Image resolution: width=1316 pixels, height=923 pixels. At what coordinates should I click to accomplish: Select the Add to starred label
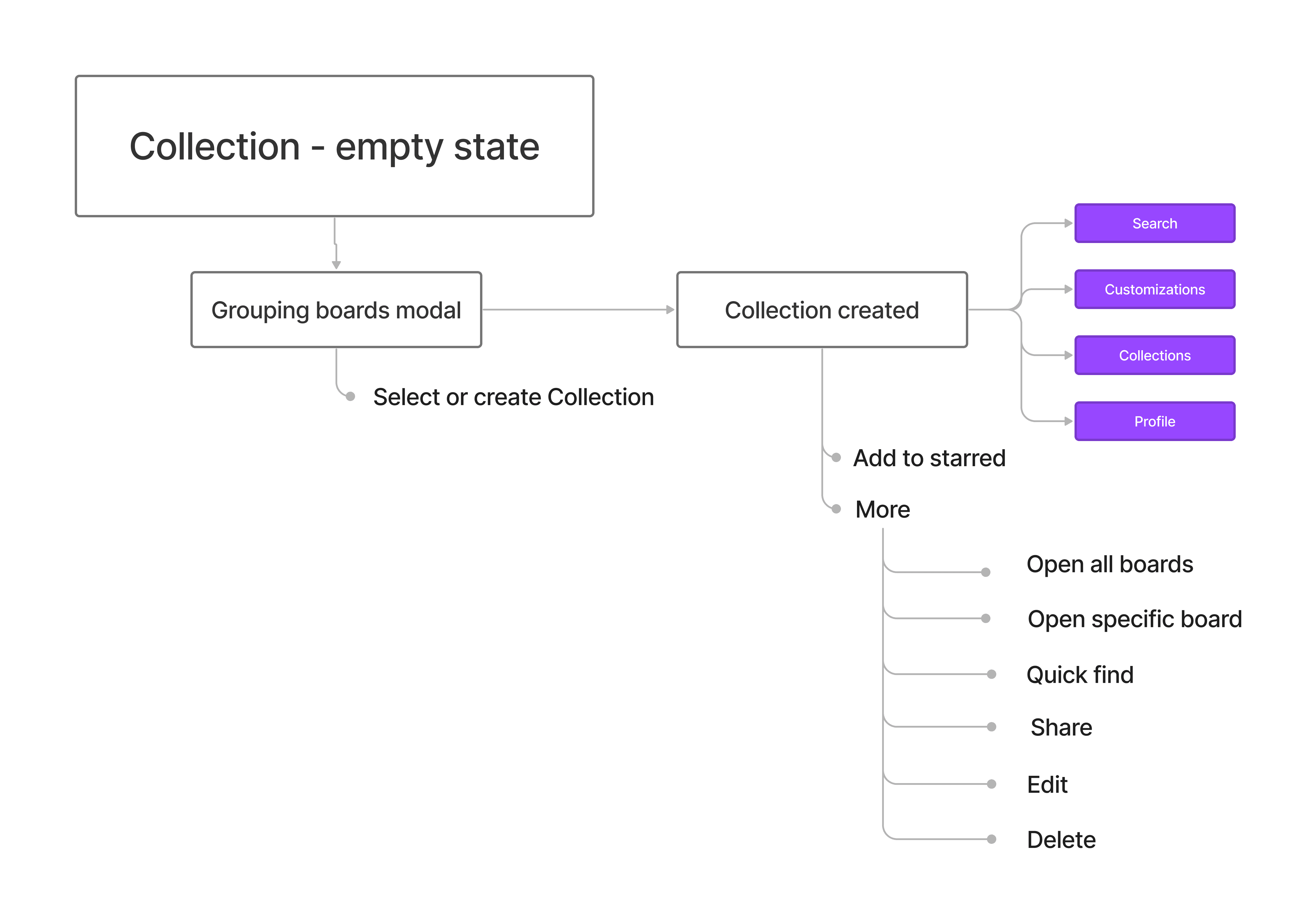[x=929, y=457]
